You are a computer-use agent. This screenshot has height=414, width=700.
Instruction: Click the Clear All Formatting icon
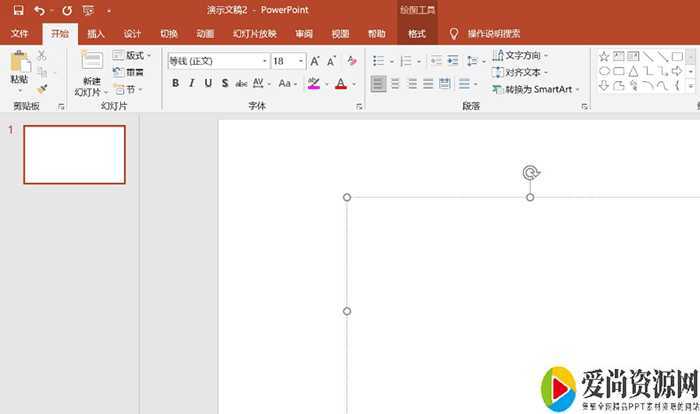351,61
